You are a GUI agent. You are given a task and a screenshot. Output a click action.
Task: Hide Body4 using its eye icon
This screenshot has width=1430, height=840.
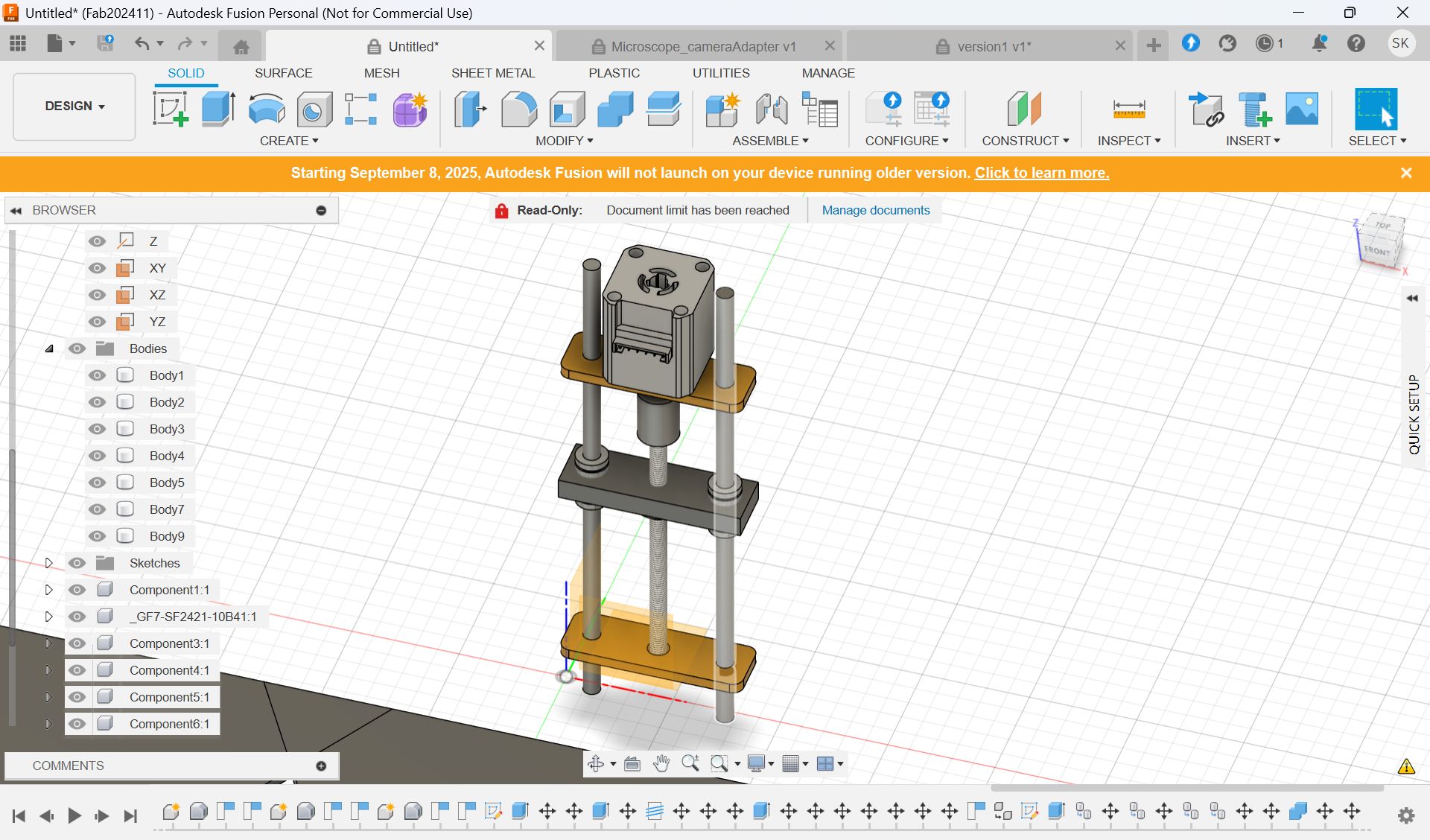click(x=97, y=456)
